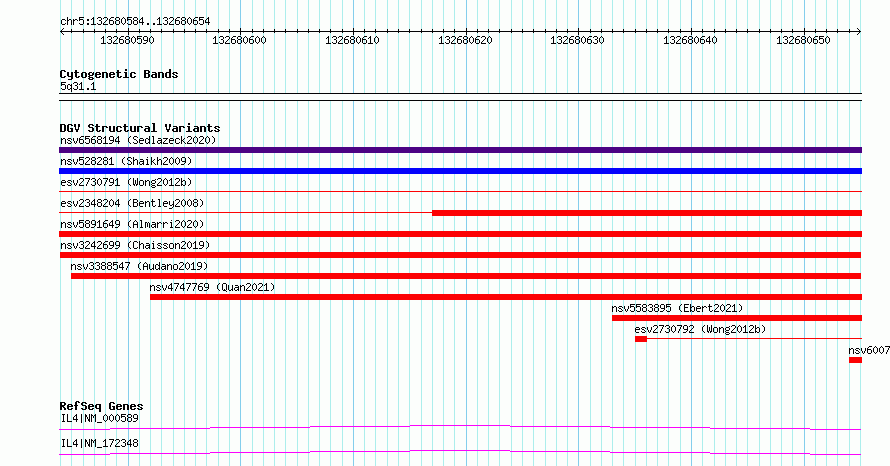The width and height of the screenshot is (890, 466).
Task: Click ruler tick label 132680600
Action: pos(239,40)
